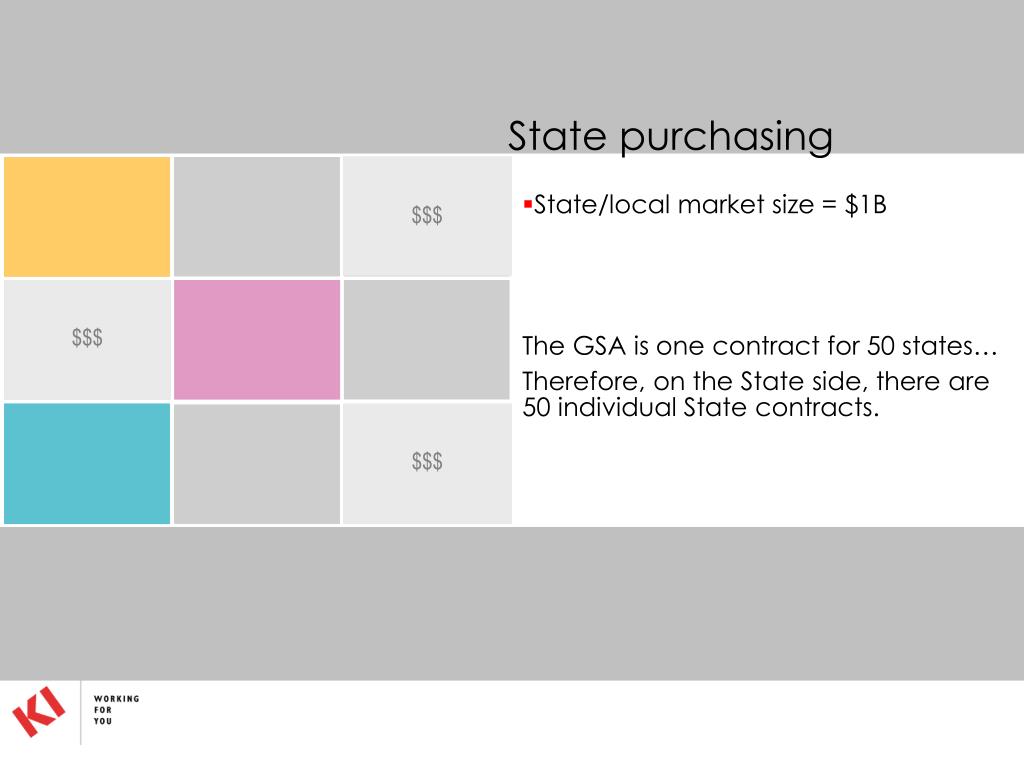This screenshot has height=768, width=1024.
Task: Click the $1B amount text
Action: (865, 205)
